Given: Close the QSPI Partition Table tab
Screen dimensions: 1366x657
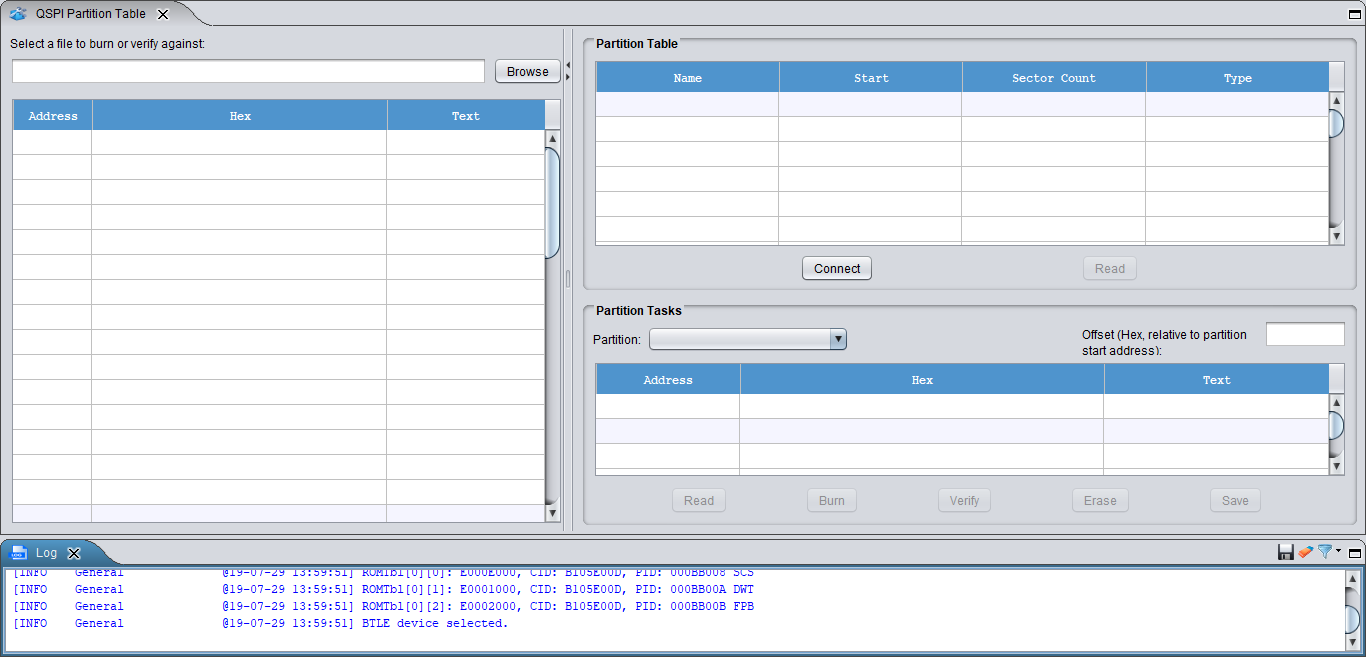Looking at the screenshot, I should (x=163, y=14).
